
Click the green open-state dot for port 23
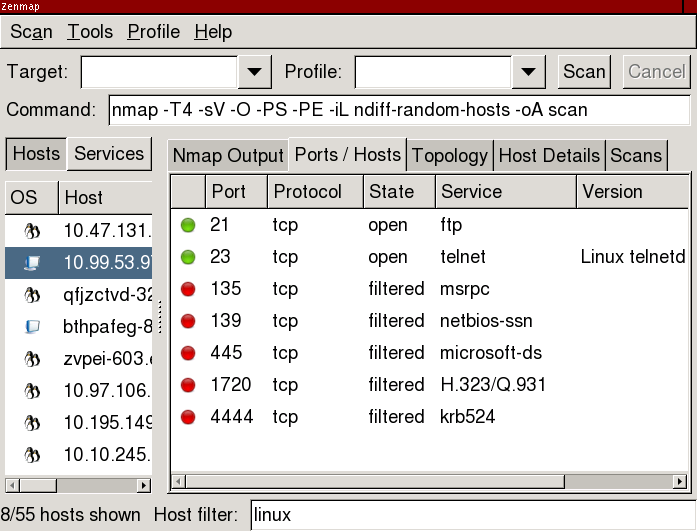coord(188,257)
